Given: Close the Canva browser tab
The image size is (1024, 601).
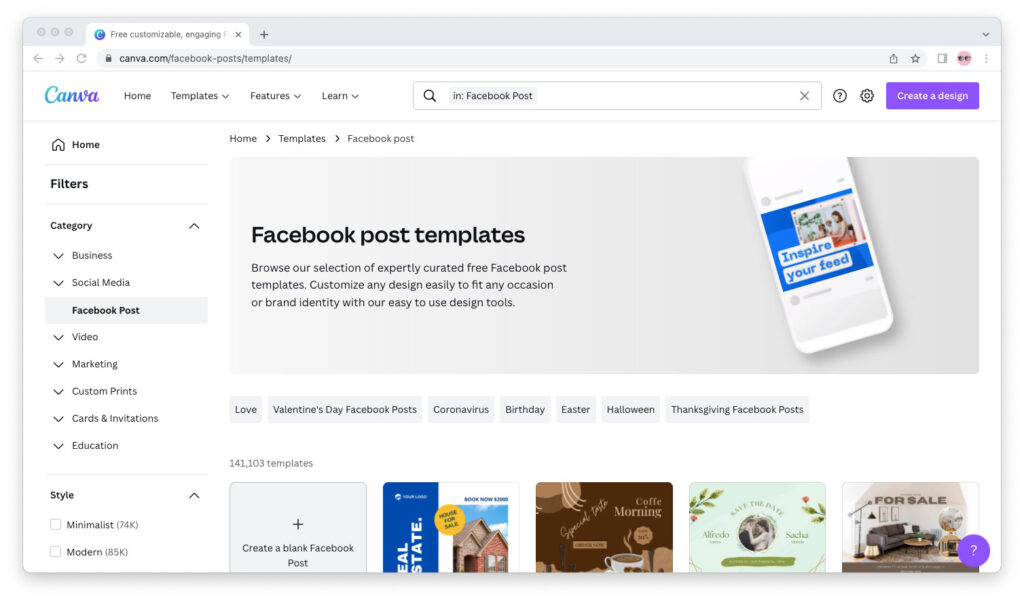Looking at the screenshot, I should pos(238,35).
